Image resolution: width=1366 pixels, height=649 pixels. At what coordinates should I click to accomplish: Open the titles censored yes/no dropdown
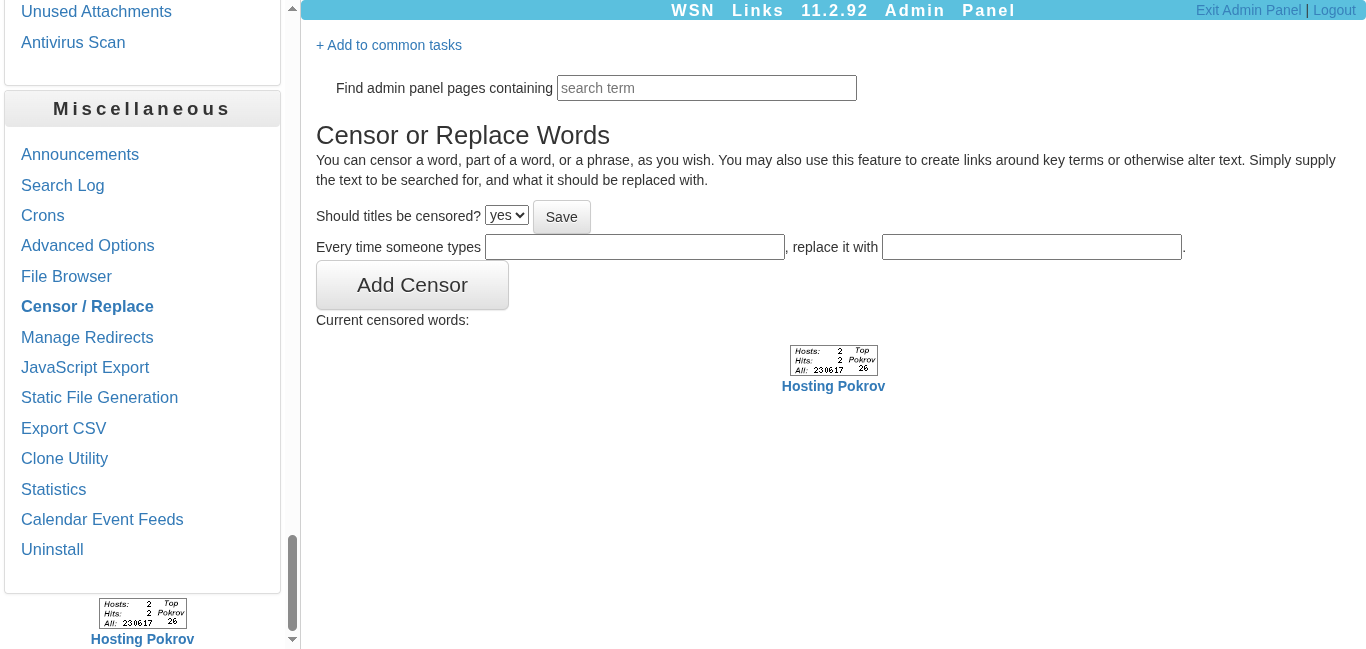pos(506,216)
